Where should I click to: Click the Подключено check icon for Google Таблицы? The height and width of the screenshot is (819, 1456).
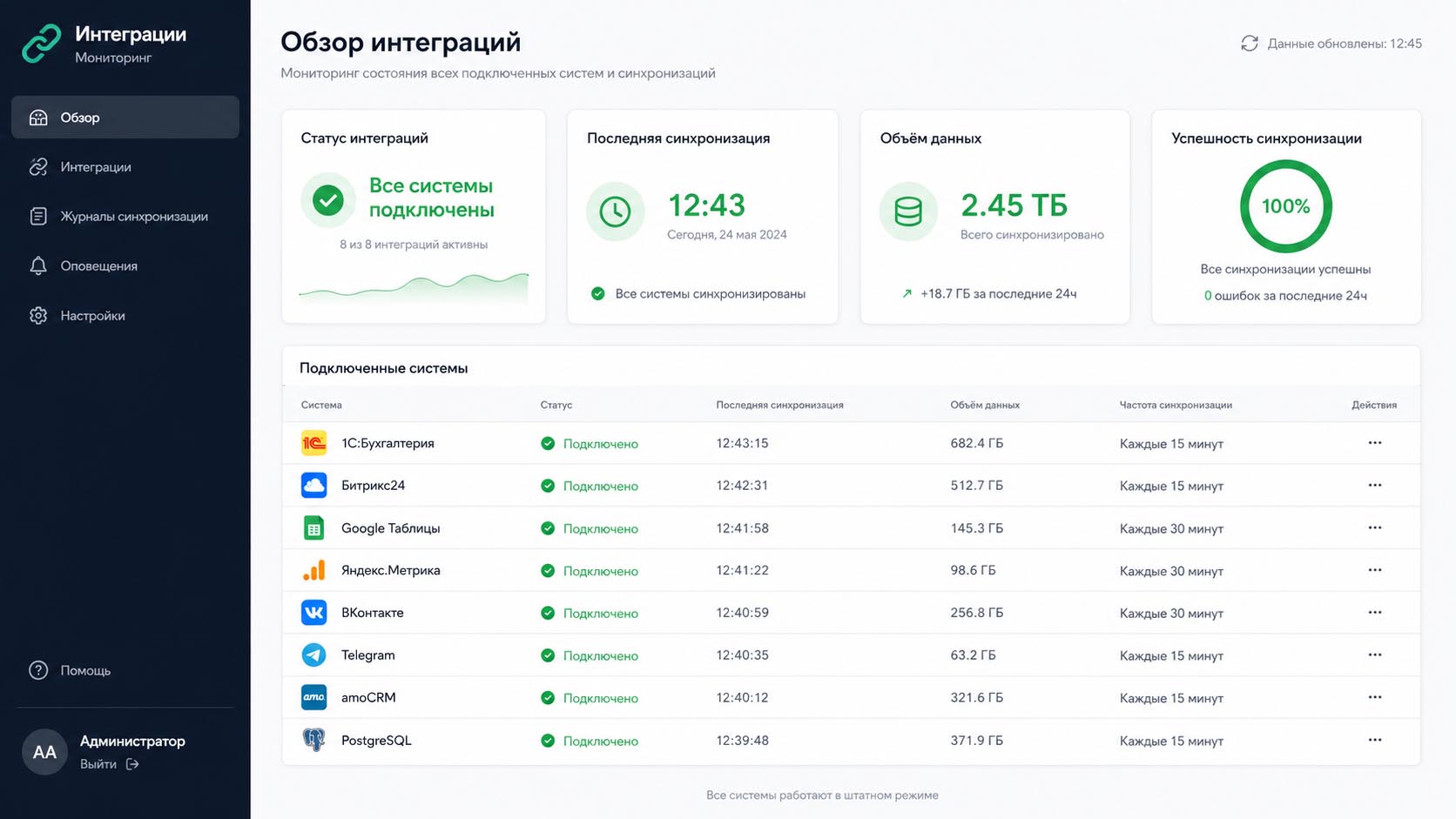(x=548, y=528)
